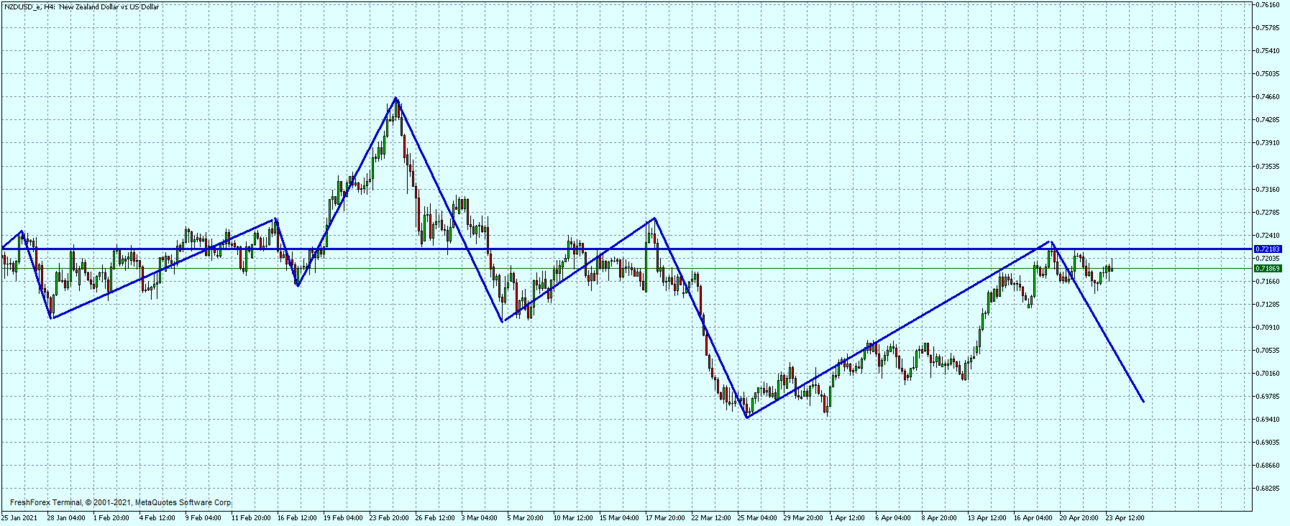Click the 29 Mar 20:00 time label
The height and width of the screenshot is (526, 1290).
(x=803, y=519)
